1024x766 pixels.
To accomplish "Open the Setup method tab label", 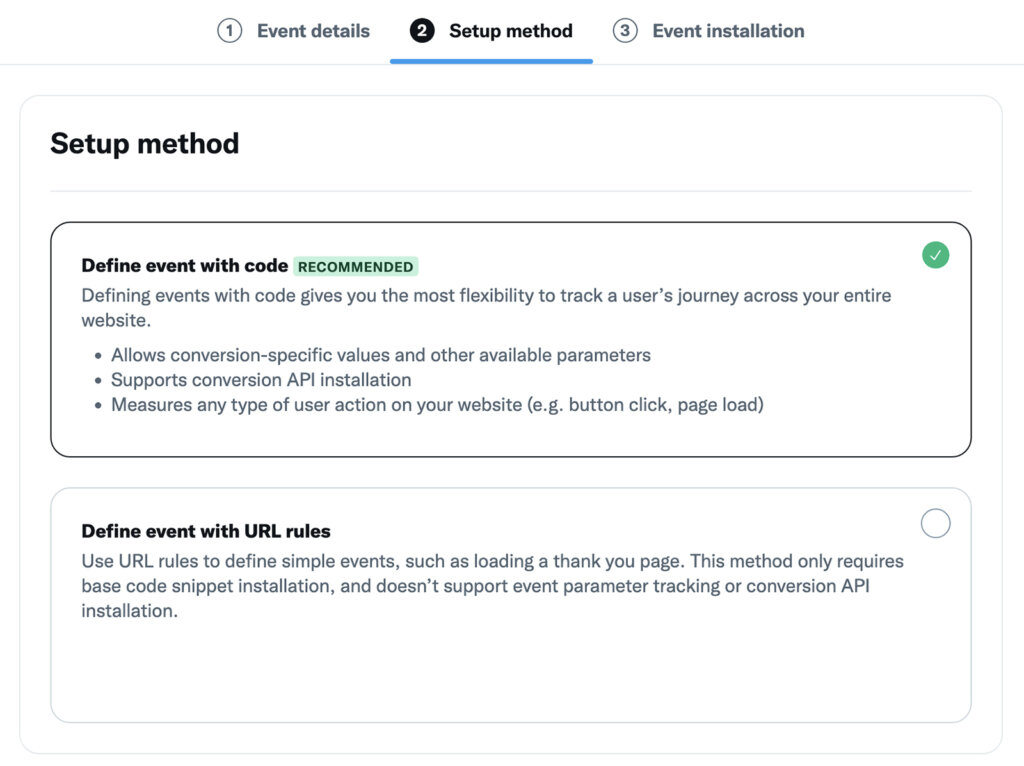I will (x=510, y=31).
